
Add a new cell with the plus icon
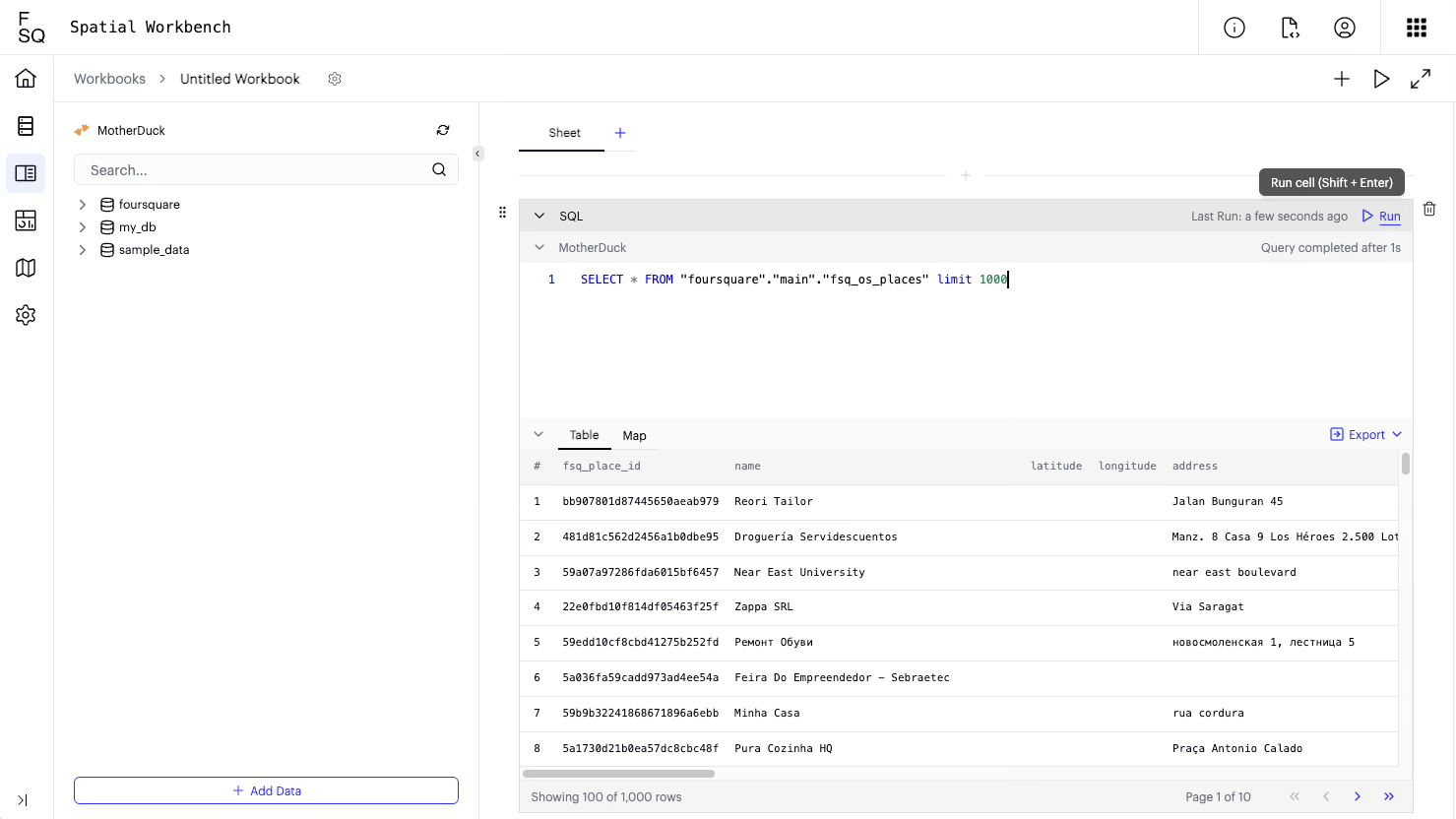point(1342,79)
